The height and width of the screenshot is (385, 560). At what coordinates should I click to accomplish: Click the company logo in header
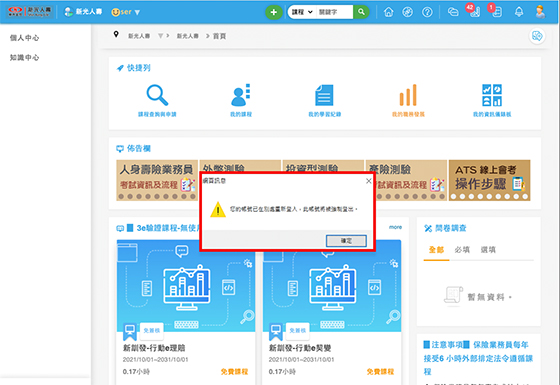click(30, 11)
